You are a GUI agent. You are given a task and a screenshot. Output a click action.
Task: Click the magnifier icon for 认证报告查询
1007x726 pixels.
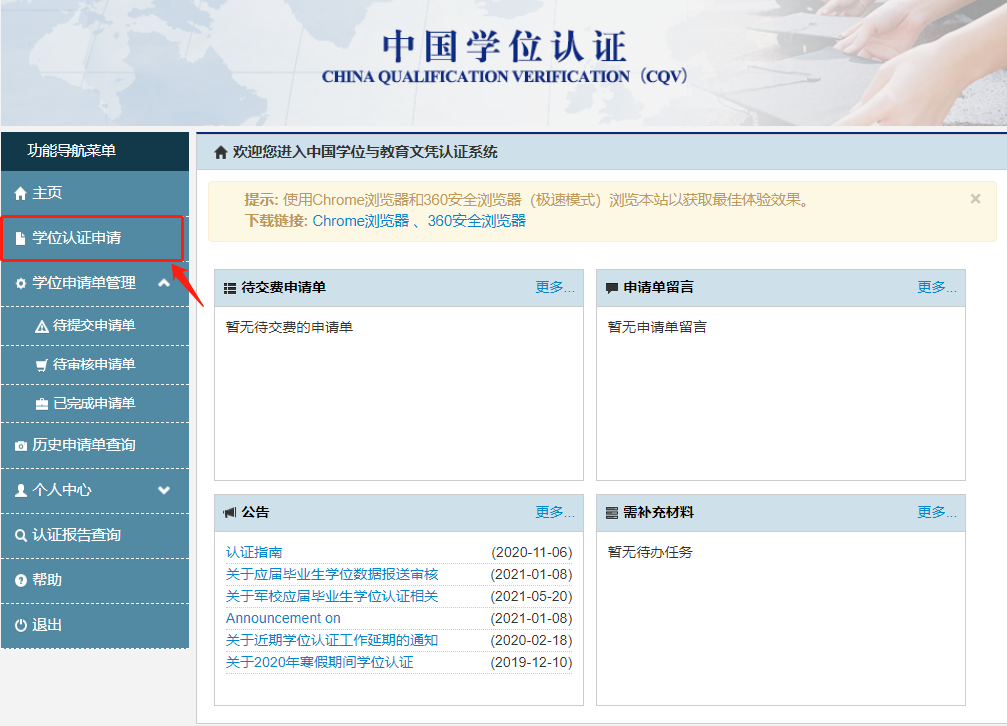point(21,535)
